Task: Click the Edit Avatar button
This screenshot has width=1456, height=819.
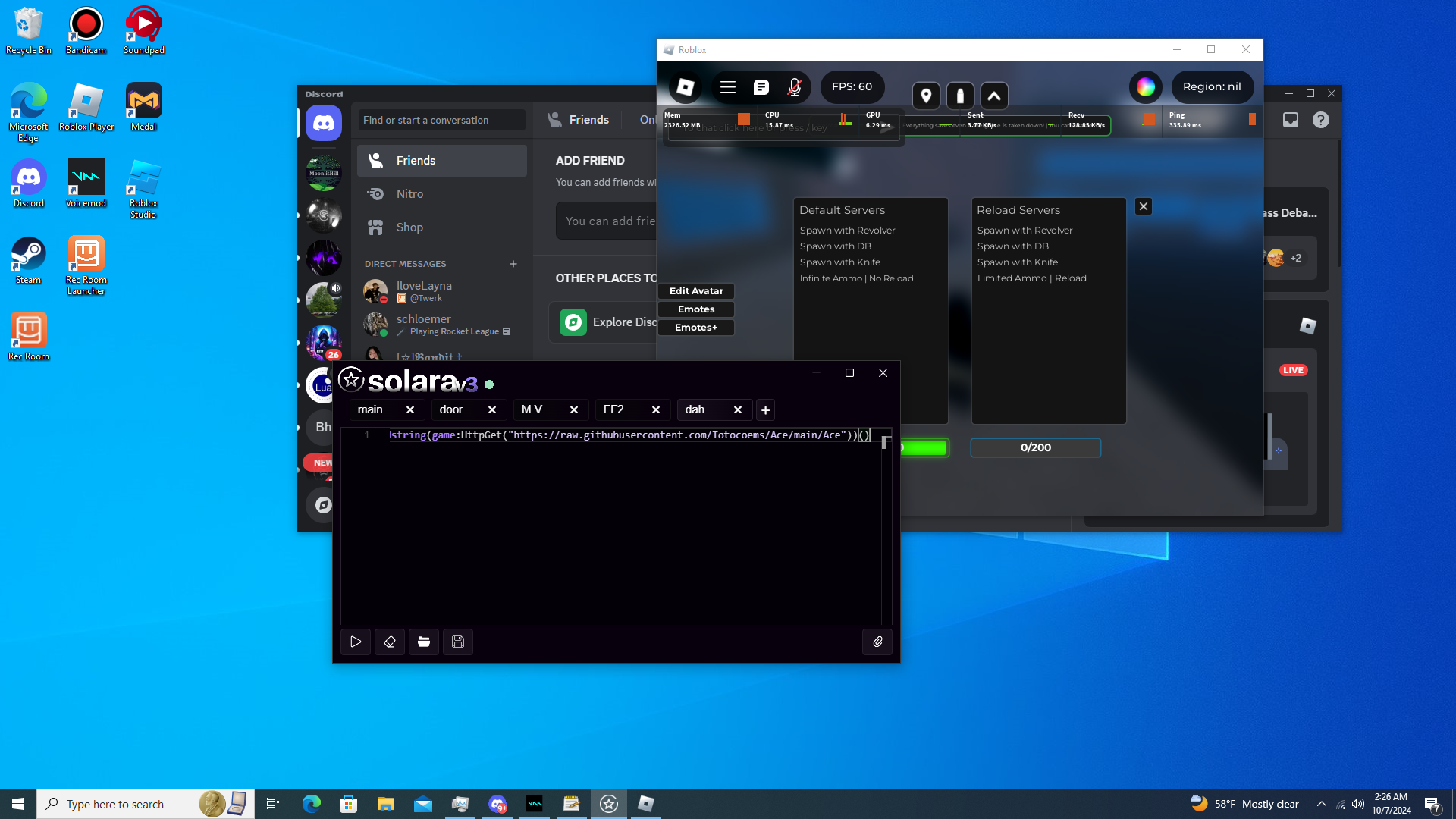Action: click(x=696, y=291)
